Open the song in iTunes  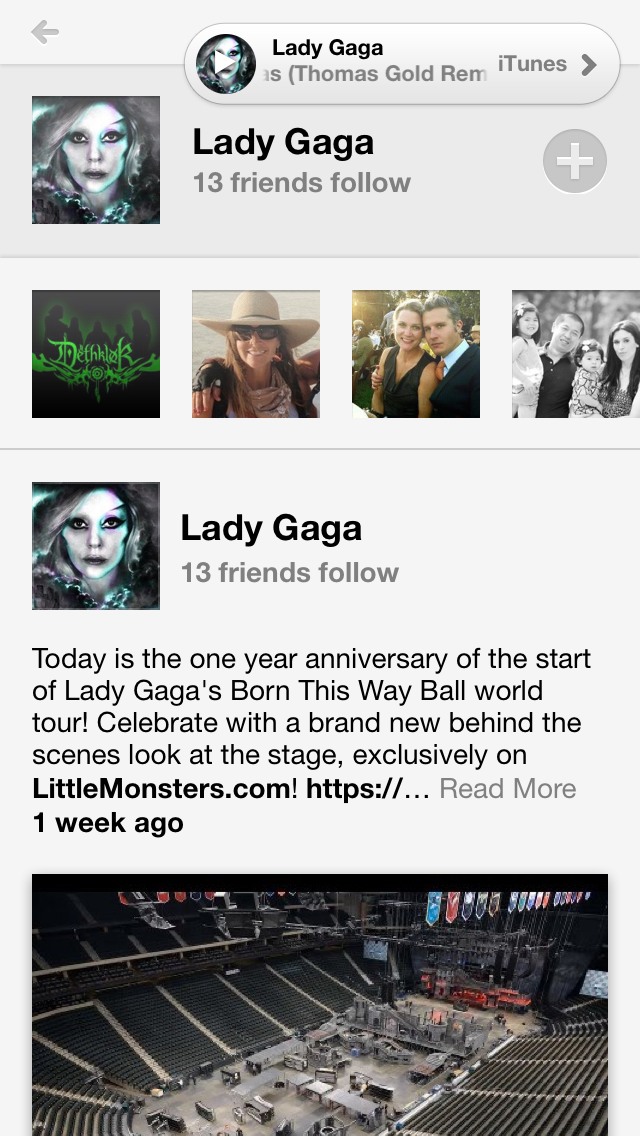click(531, 64)
